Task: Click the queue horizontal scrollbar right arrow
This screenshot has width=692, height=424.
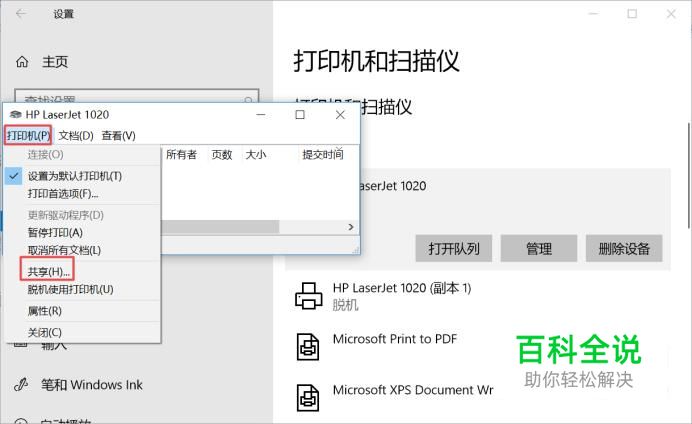Action: (x=351, y=227)
